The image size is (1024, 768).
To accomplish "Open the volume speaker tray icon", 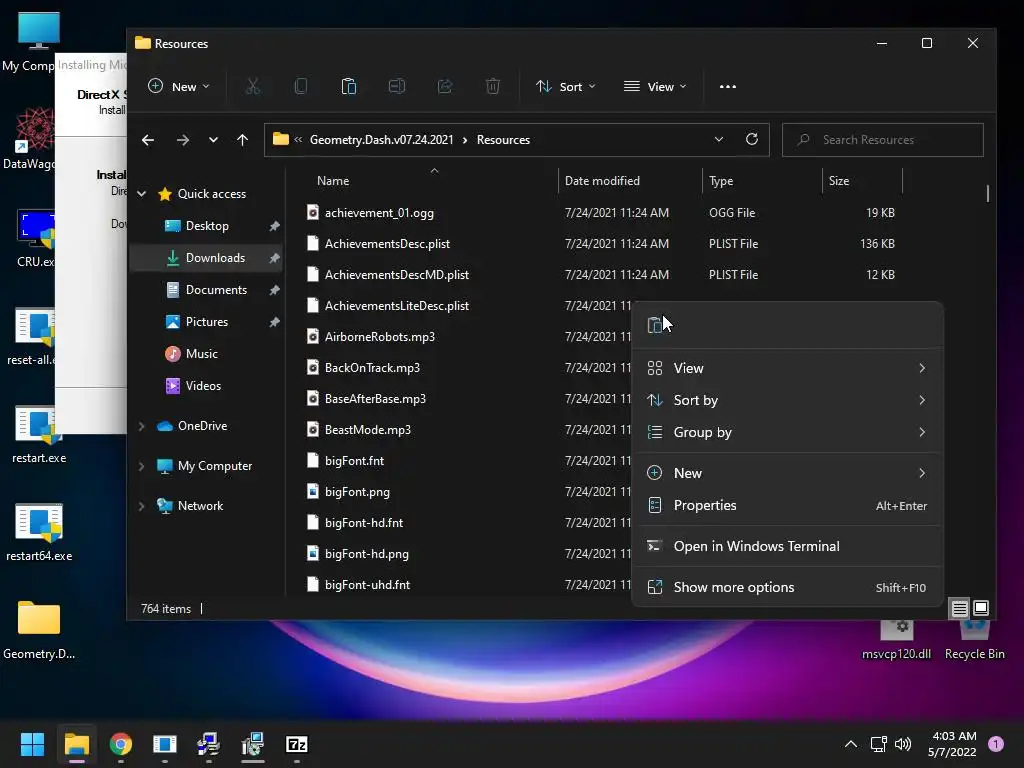I will (903, 744).
